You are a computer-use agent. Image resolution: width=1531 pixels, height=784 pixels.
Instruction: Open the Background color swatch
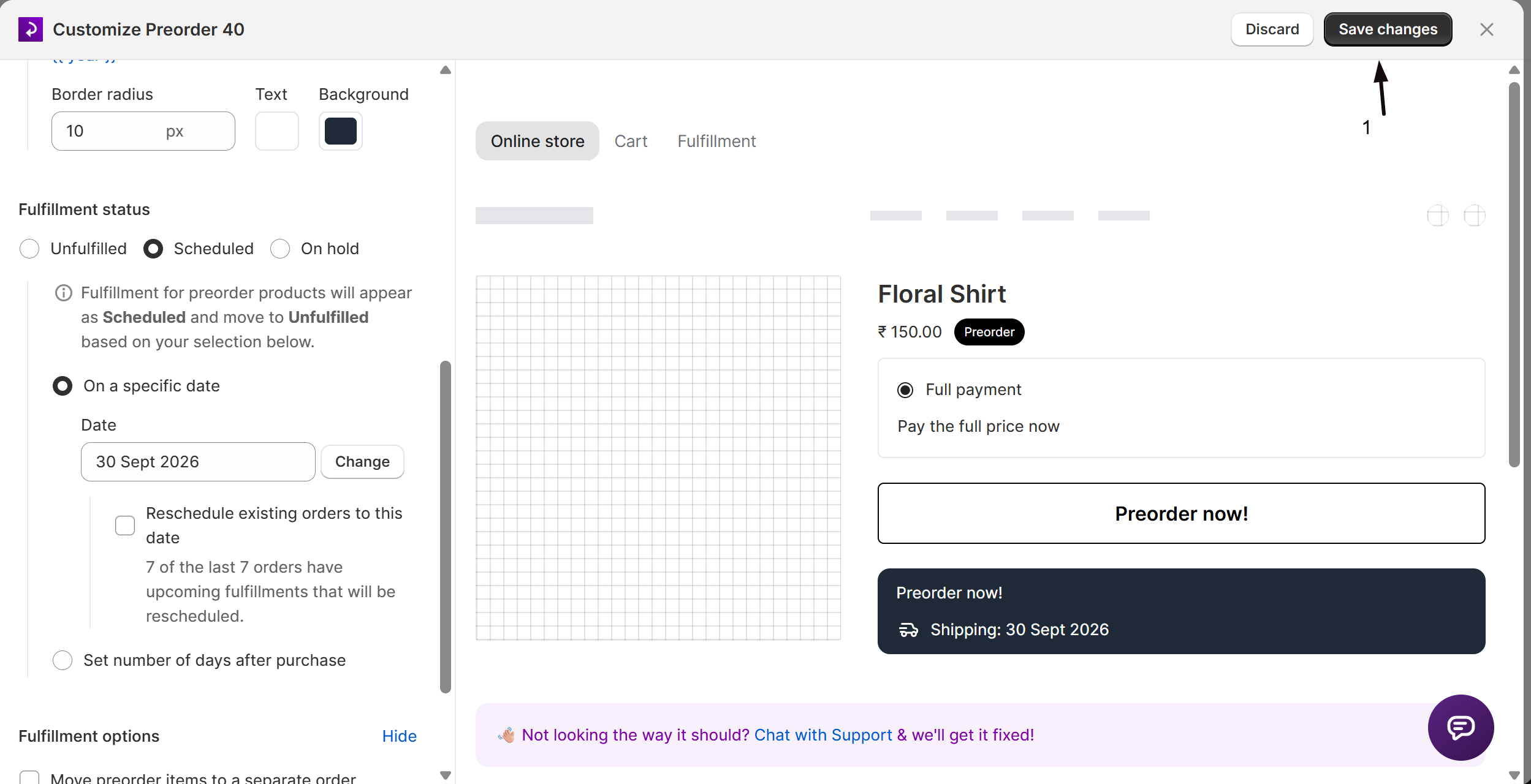click(341, 131)
